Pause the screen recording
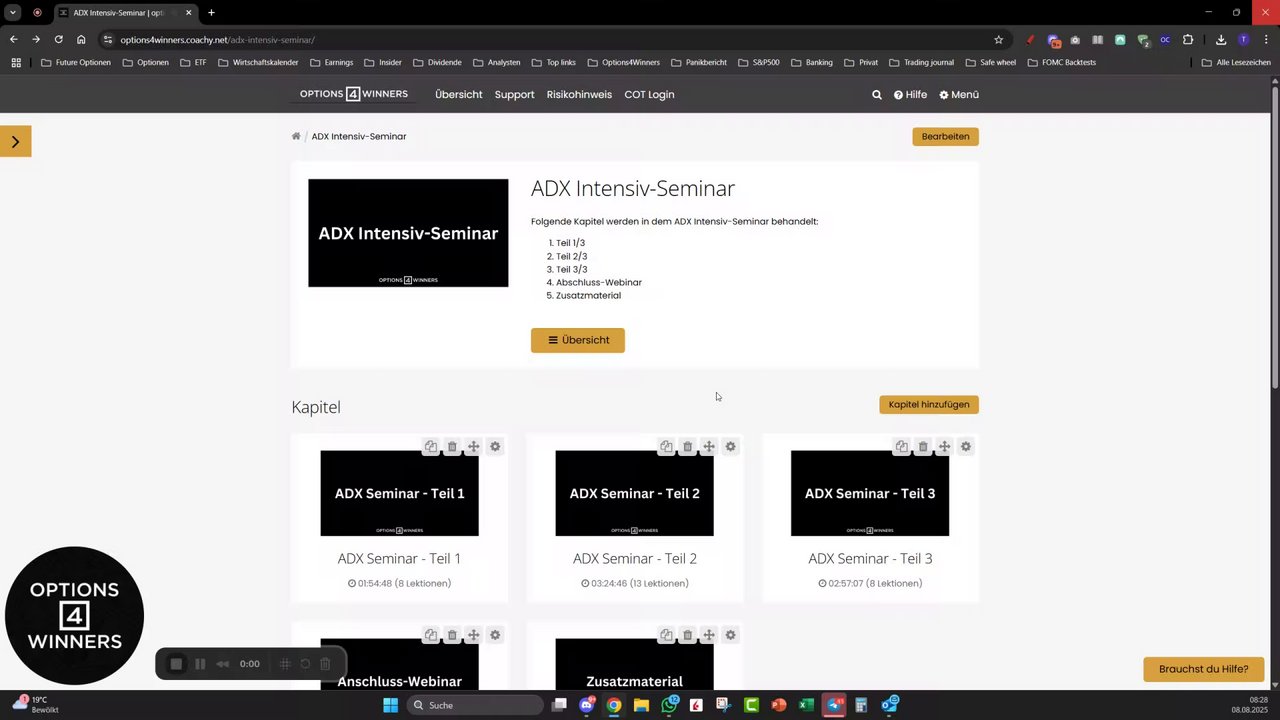This screenshot has height=720, width=1280. coord(200,664)
